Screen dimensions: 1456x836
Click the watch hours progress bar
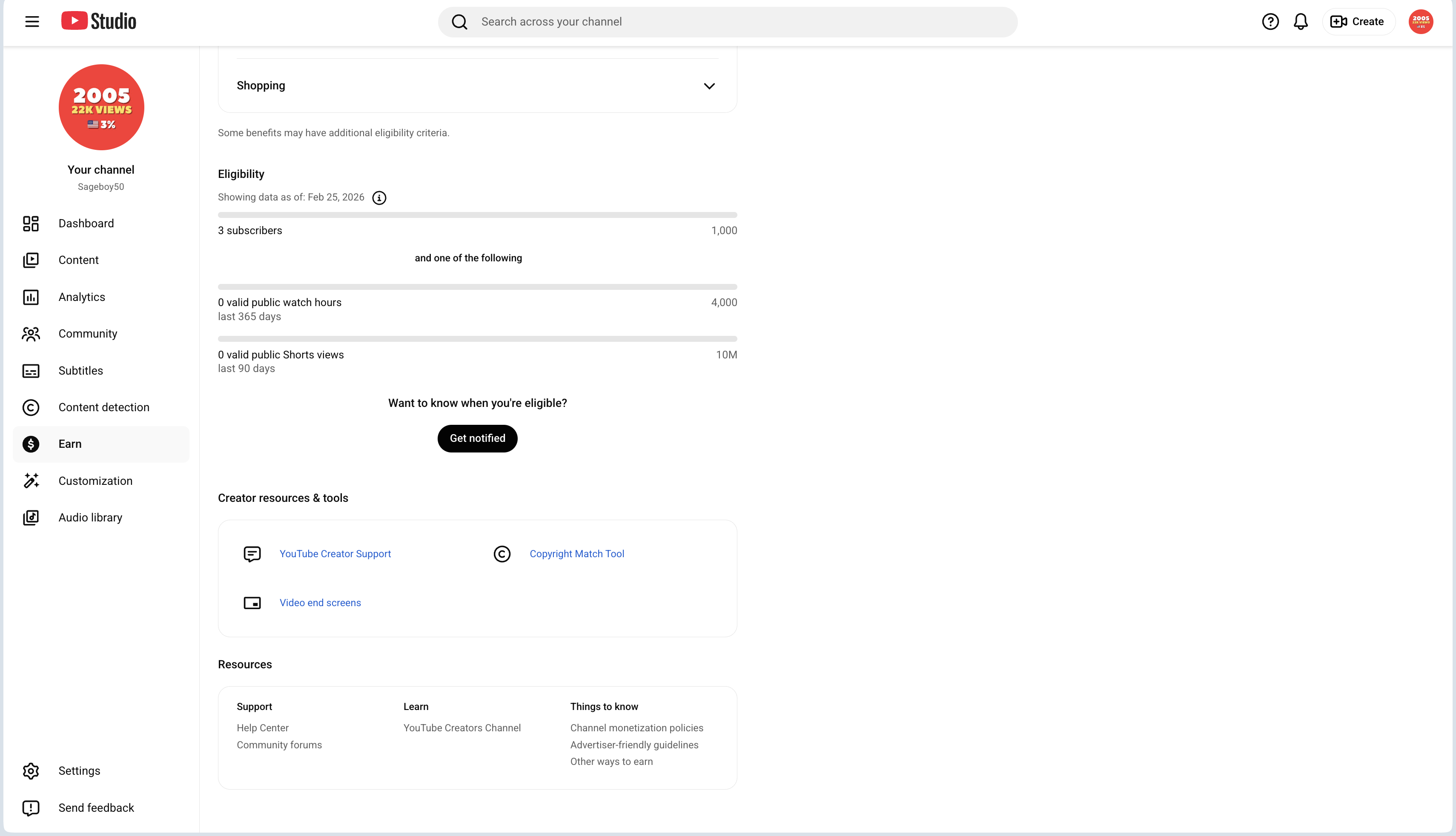[477, 287]
